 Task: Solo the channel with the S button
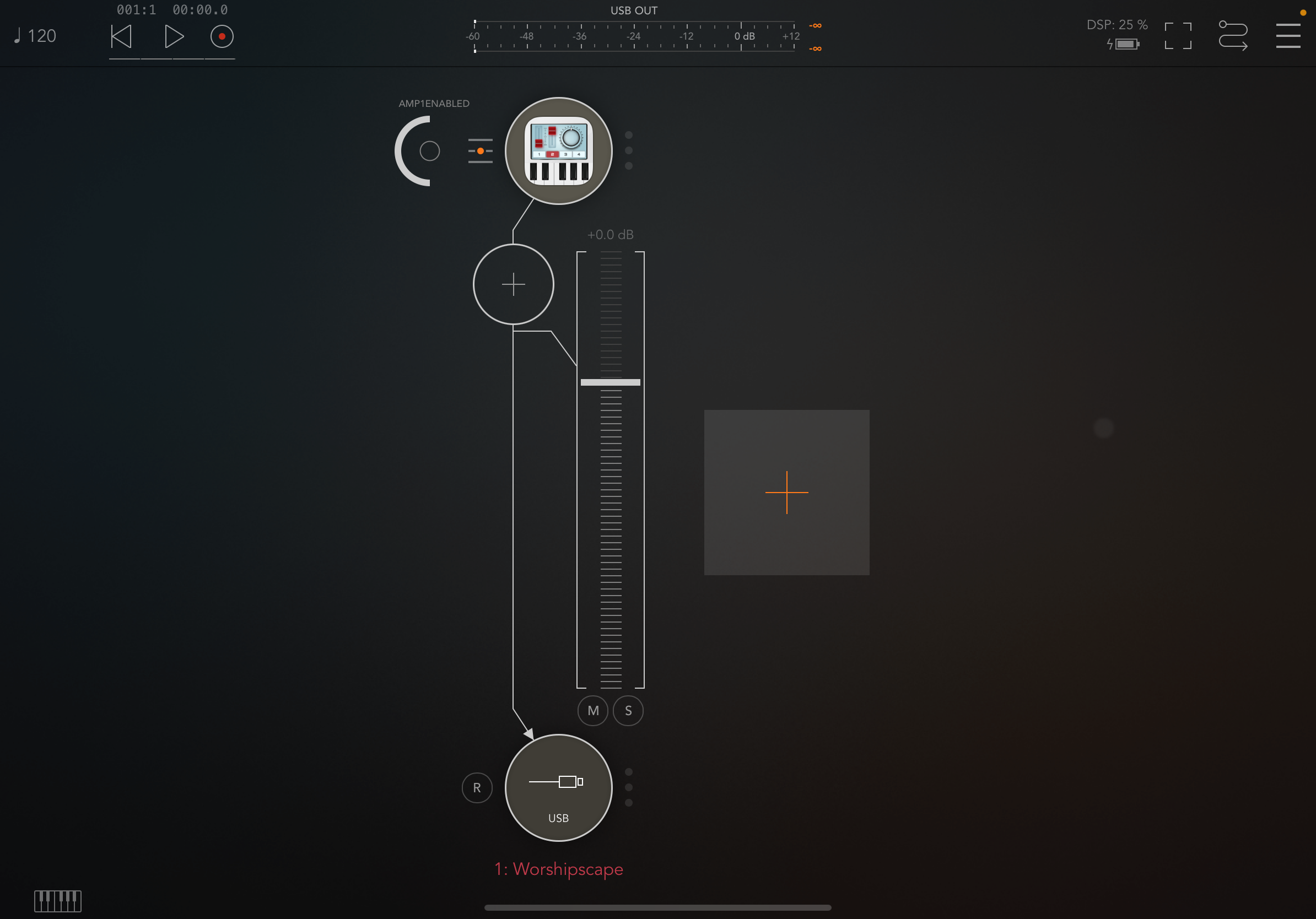(629, 711)
